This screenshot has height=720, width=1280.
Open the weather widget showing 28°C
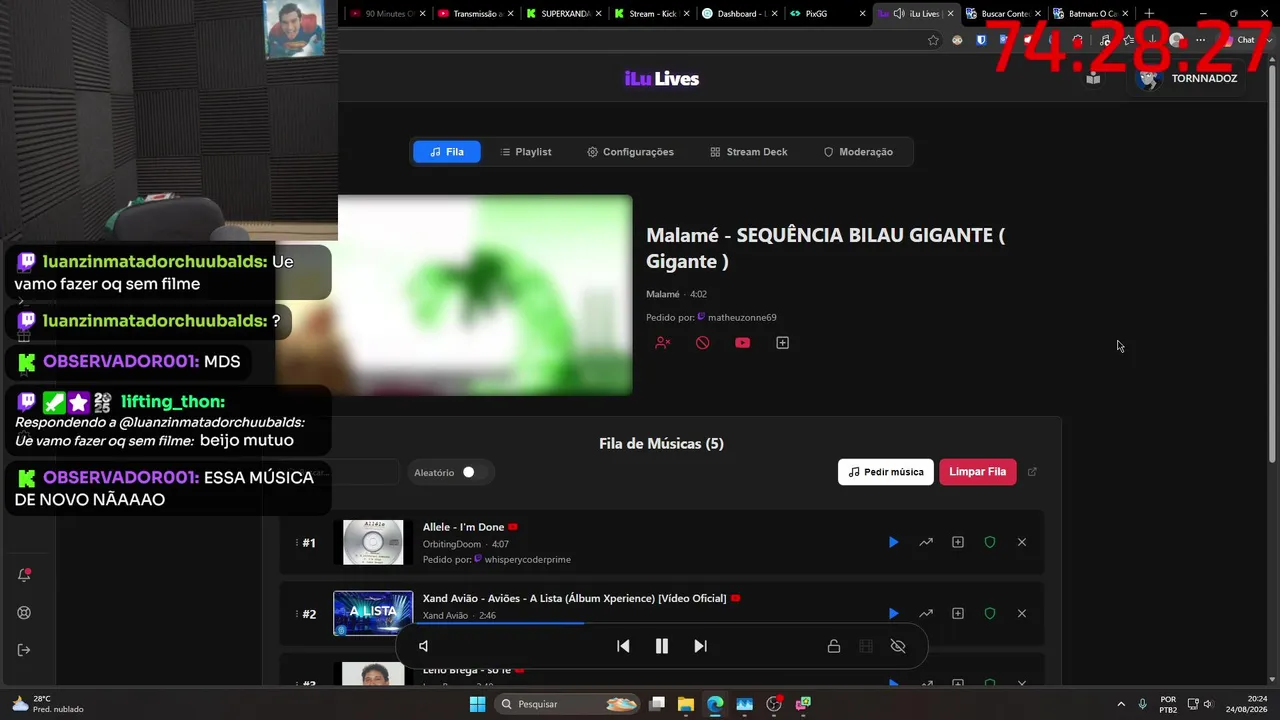pos(46,704)
